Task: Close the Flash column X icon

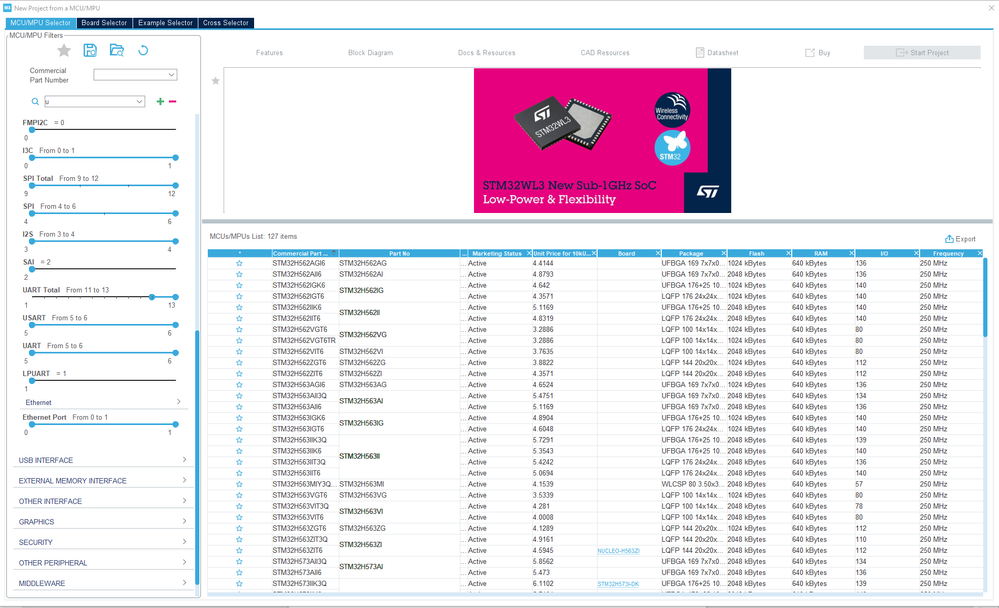Action: point(788,254)
